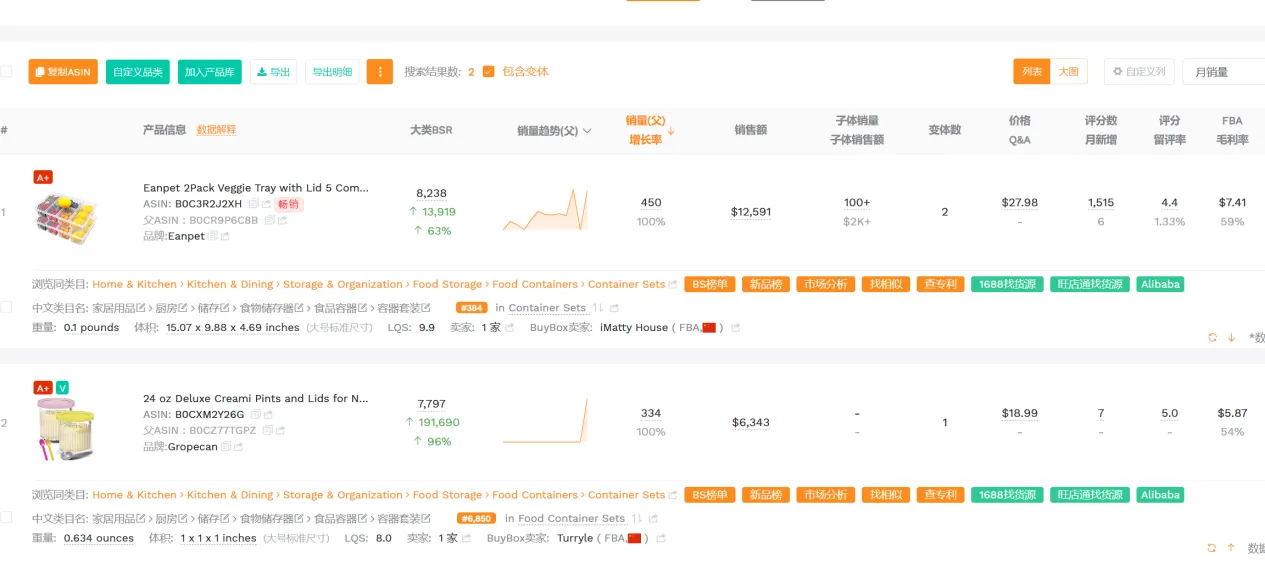Switch to 列表 list view
The image size is (1265, 575).
(1032, 72)
